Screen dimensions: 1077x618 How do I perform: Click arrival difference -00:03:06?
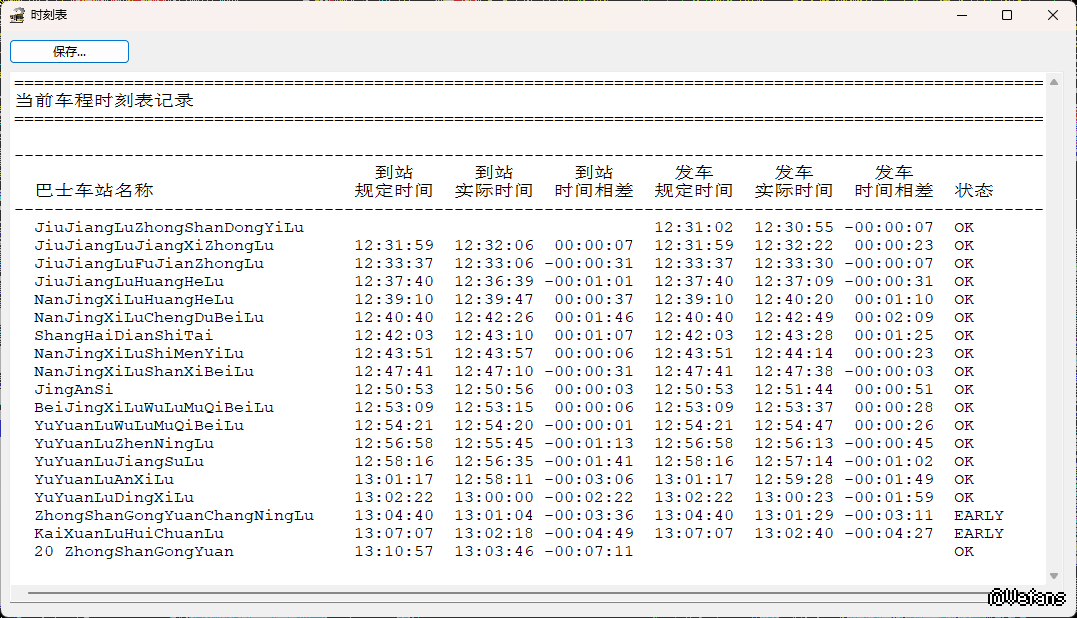(589, 479)
